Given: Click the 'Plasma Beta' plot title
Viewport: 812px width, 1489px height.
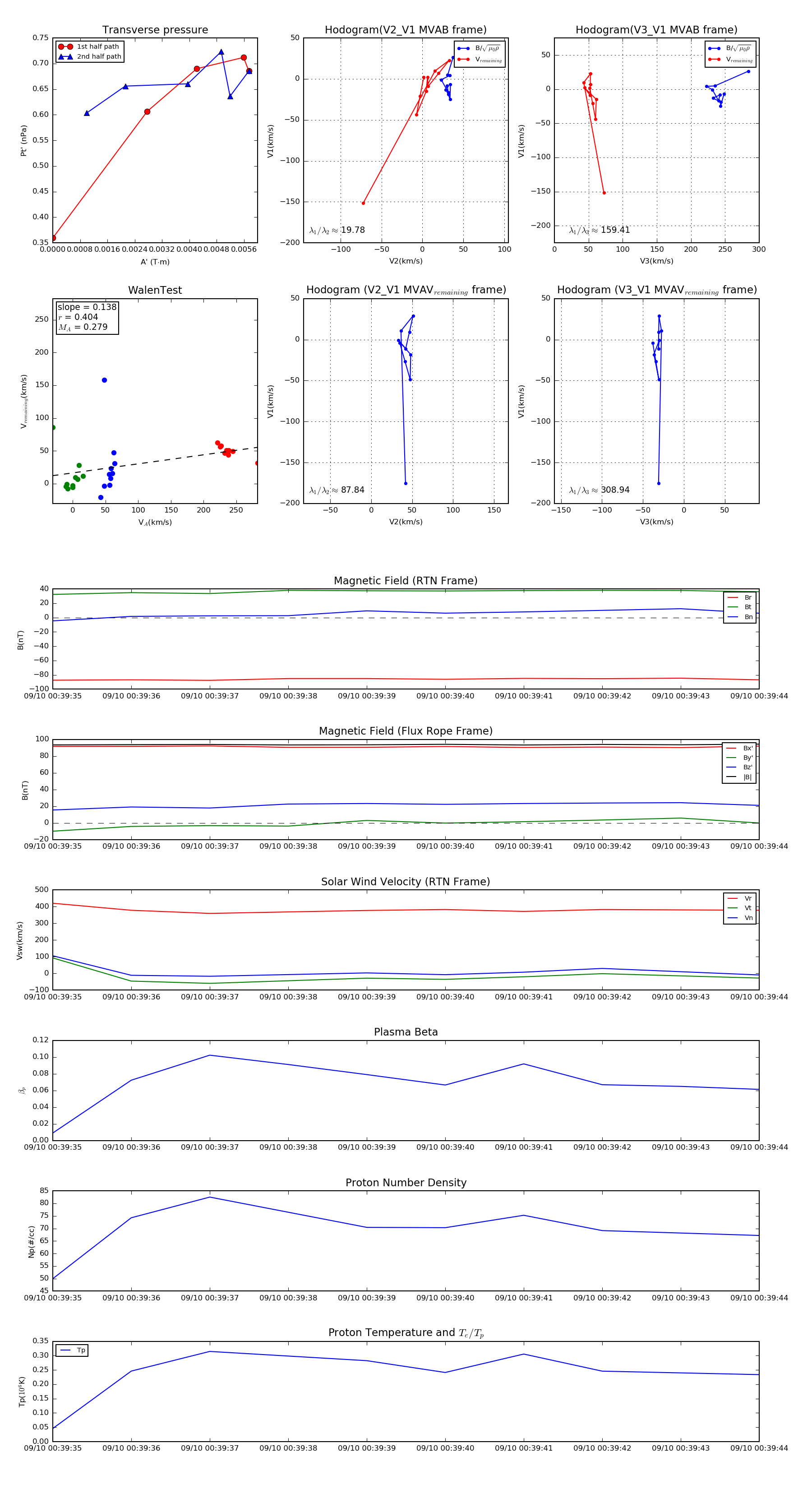Looking at the screenshot, I should coord(406,1032).
